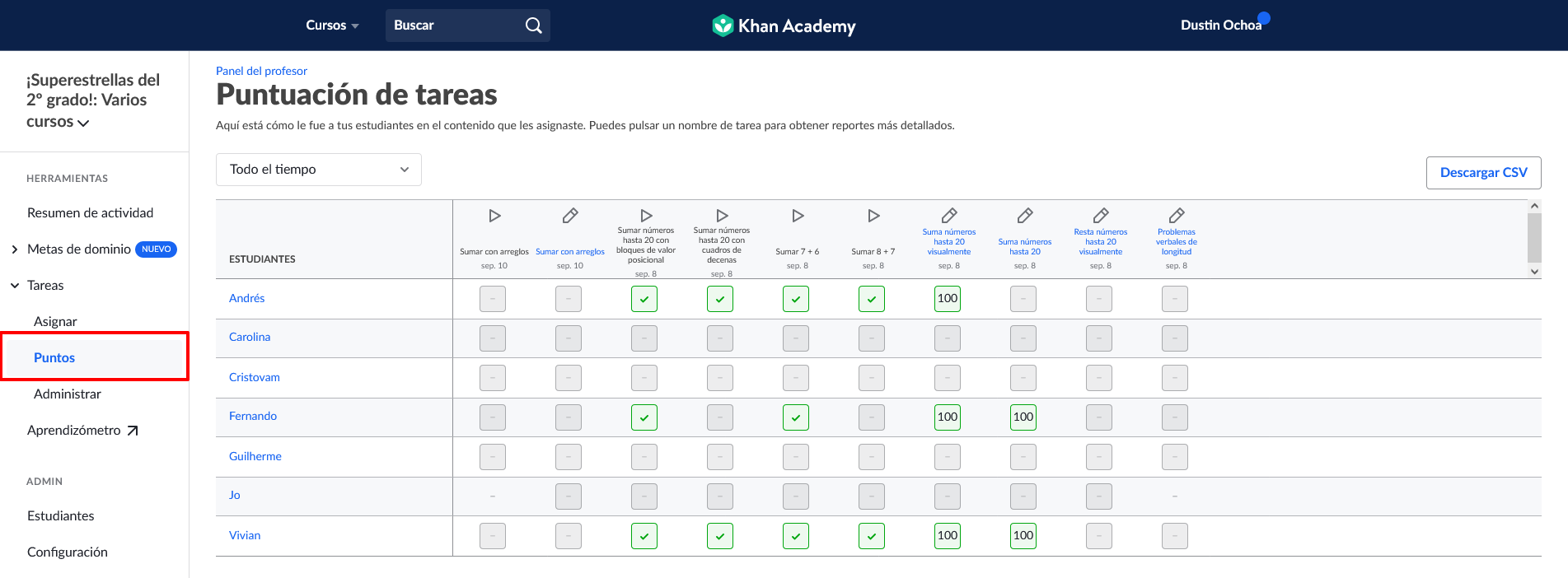Image resolution: width=1568 pixels, height=578 pixels.
Task: Open Configuración in the sidebar
Action: (x=68, y=552)
